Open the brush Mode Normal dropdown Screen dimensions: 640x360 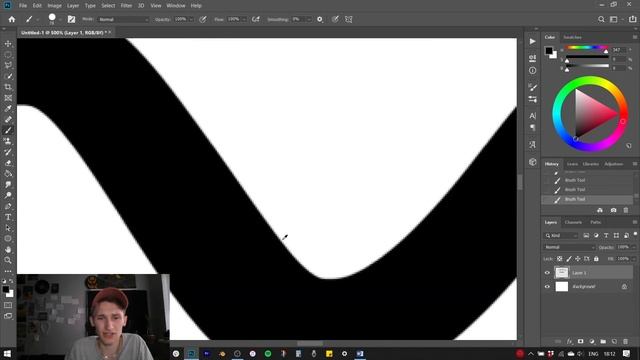click(x=124, y=19)
